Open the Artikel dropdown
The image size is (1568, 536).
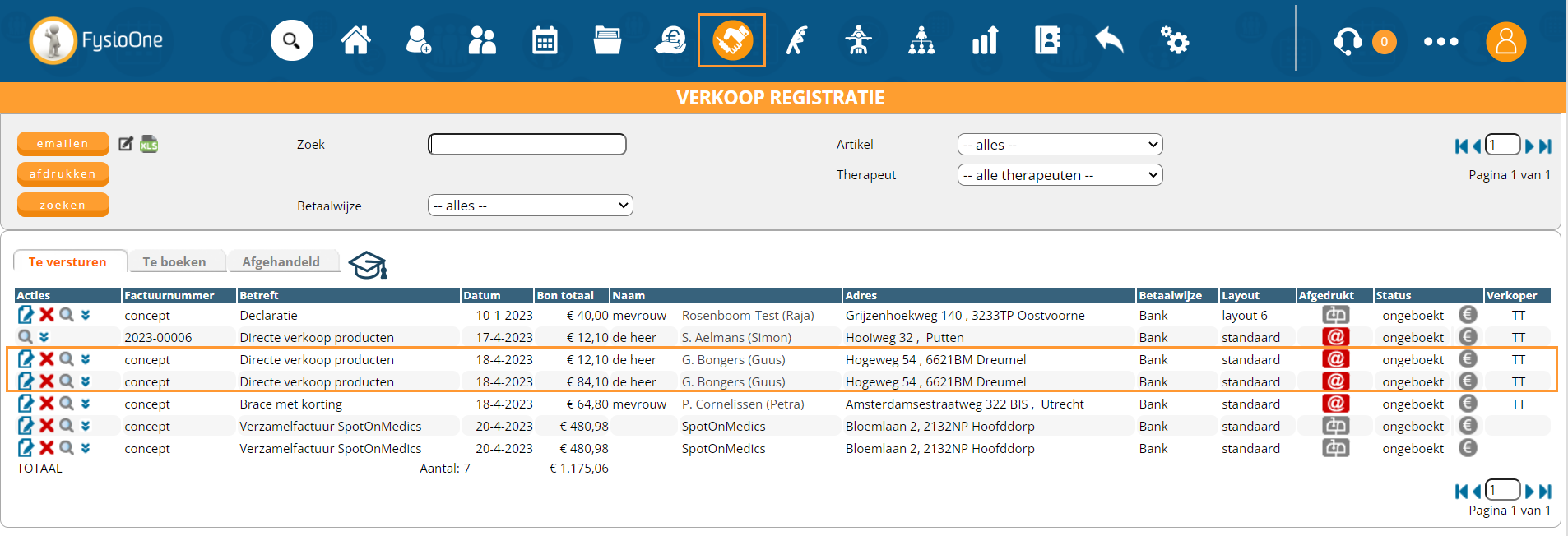click(1060, 145)
